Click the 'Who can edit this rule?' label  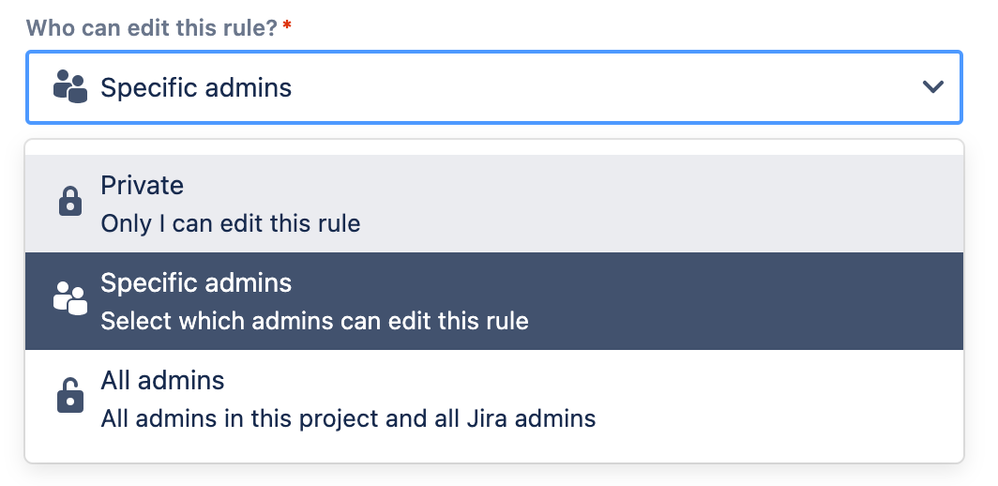[x=151, y=27]
